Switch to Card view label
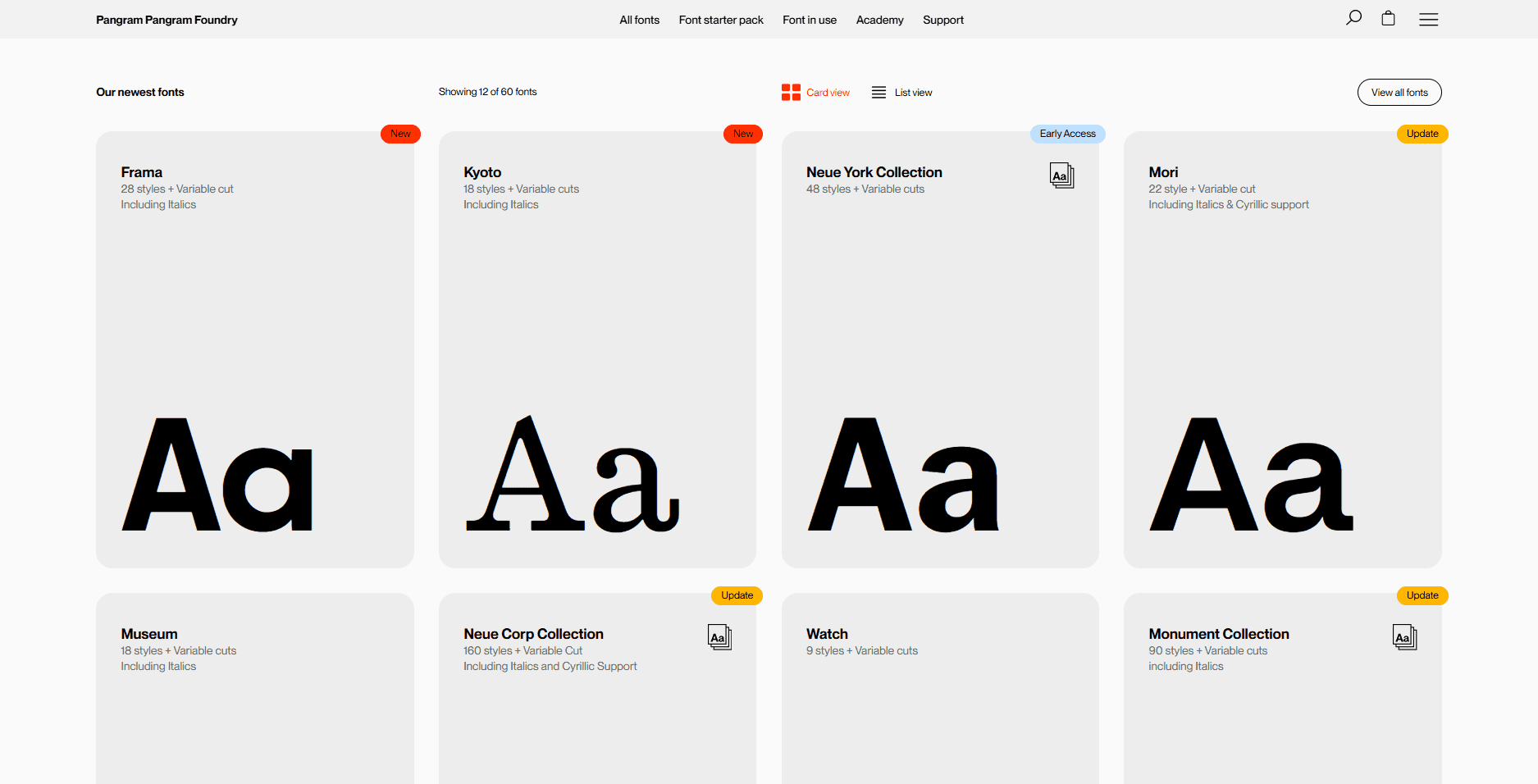This screenshot has width=1538, height=784. (x=828, y=93)
